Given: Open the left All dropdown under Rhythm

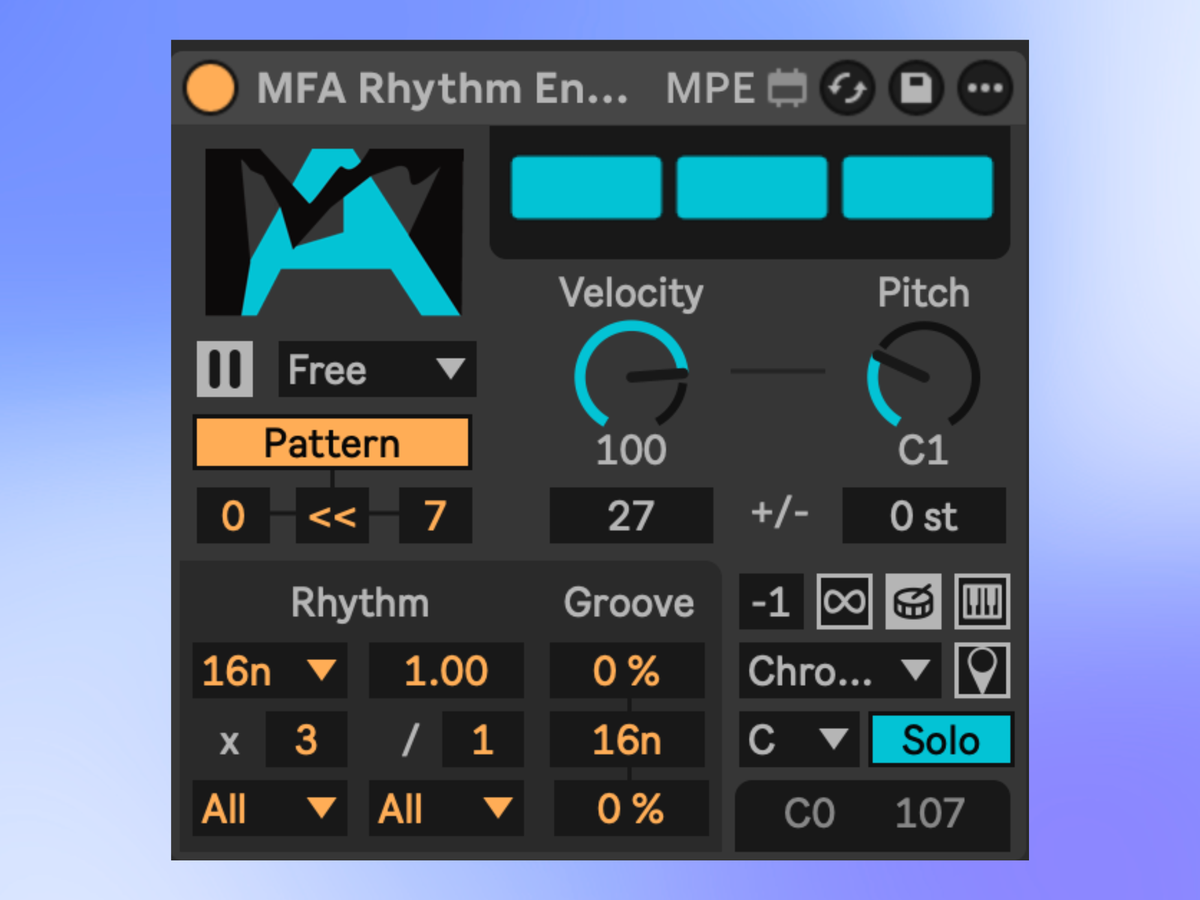Looking at the screenshot, I should point(270,809).
